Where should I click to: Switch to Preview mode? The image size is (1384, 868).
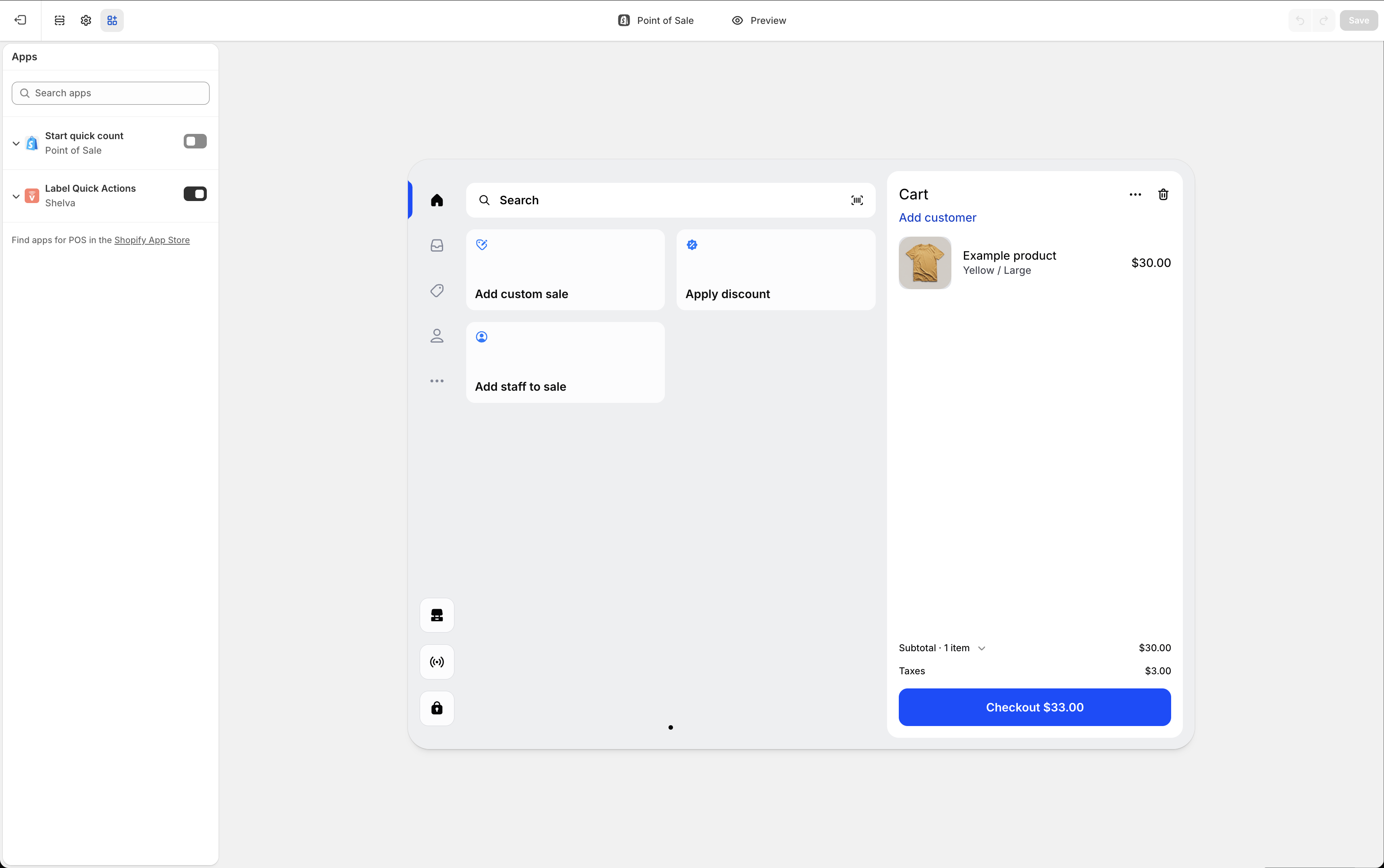[759, 20]
